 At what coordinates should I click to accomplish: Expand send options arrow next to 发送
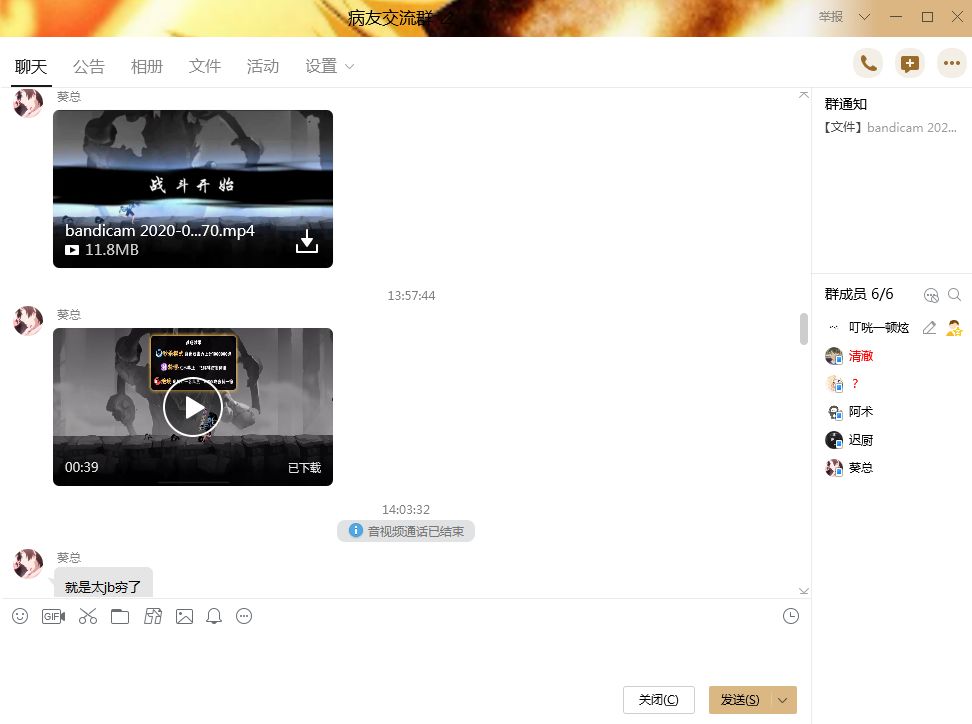pyautogui.click(x=783, y=700)
